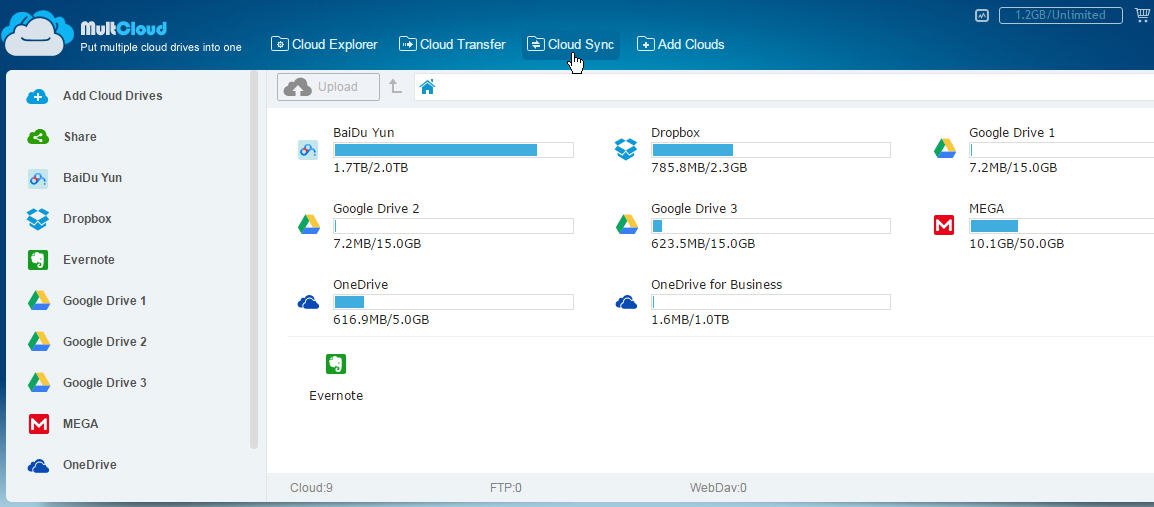The height and width of the screenshot is (507, 1154).
Task: Click Add Cloud Drives label in sidebar
Action: tap(113, 96)
